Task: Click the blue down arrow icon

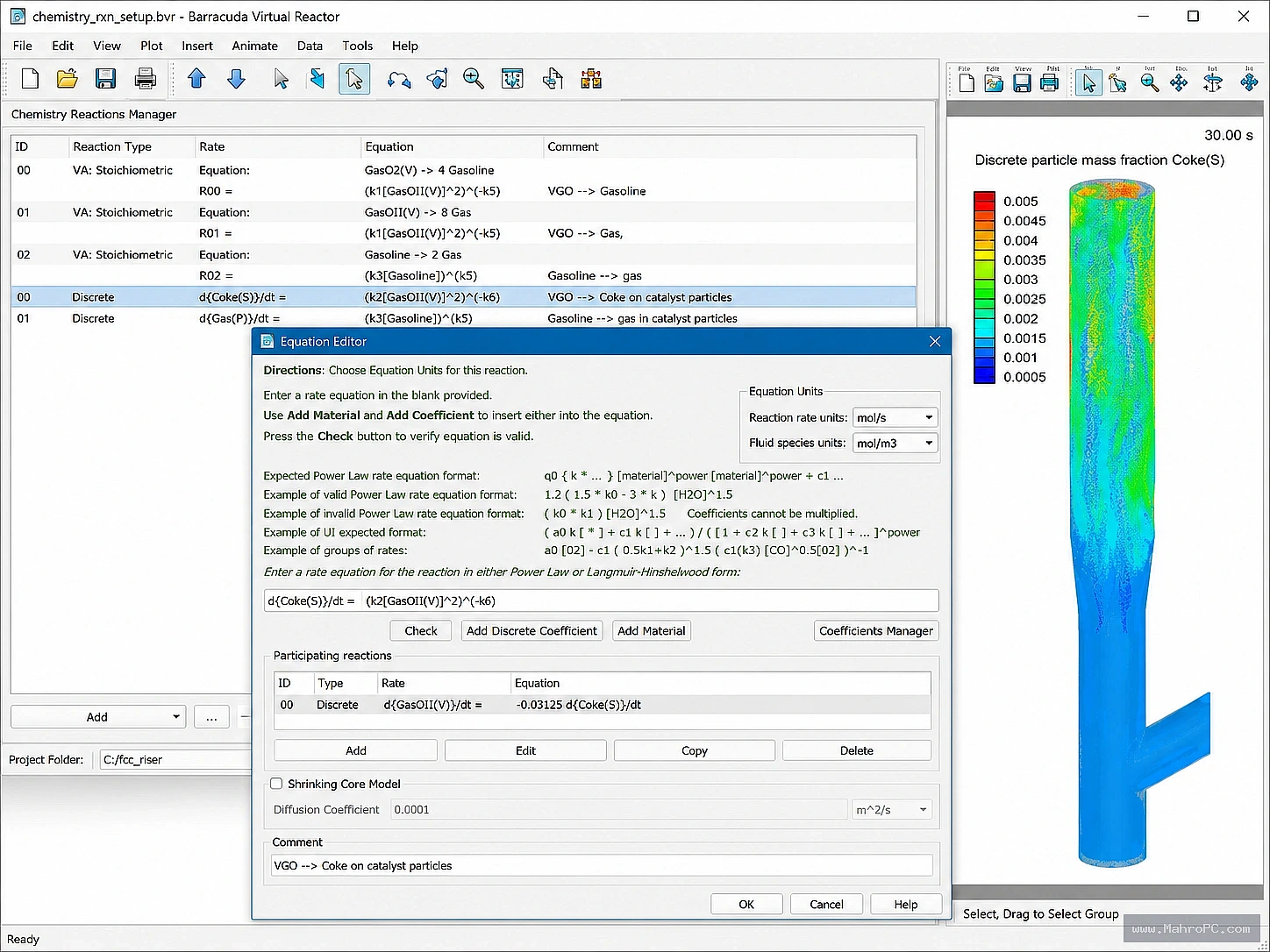Action: tap(236, 79)
